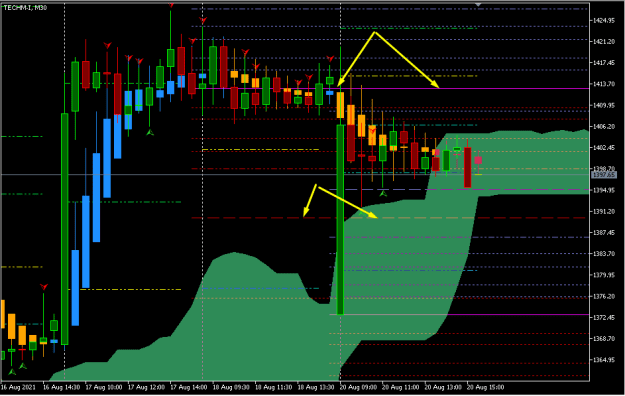This screenshot has height=396, width=625.
Task: Click price scale label 1383.70
Action: point(604,254)
